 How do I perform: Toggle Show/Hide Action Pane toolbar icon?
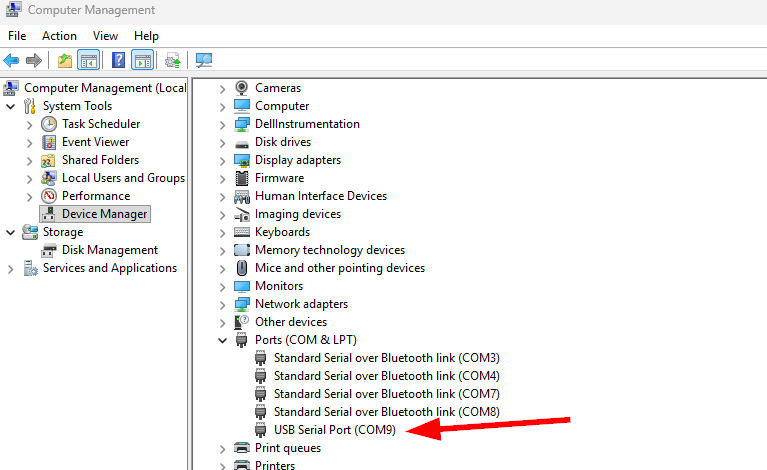pos(143,61)
